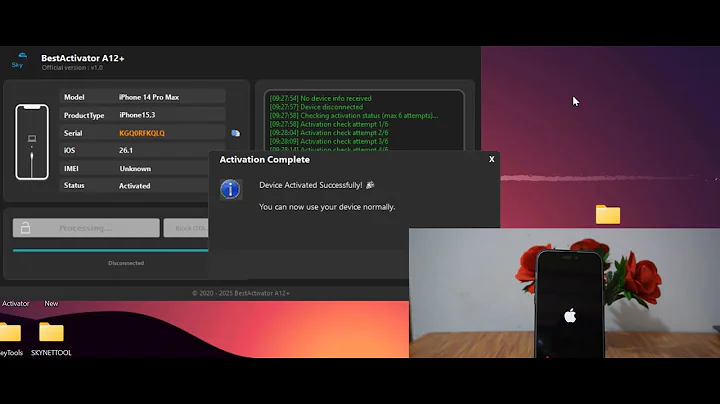
Task: Click log line 'Activation check attempt 1/6'
Action: pos(329,124)
